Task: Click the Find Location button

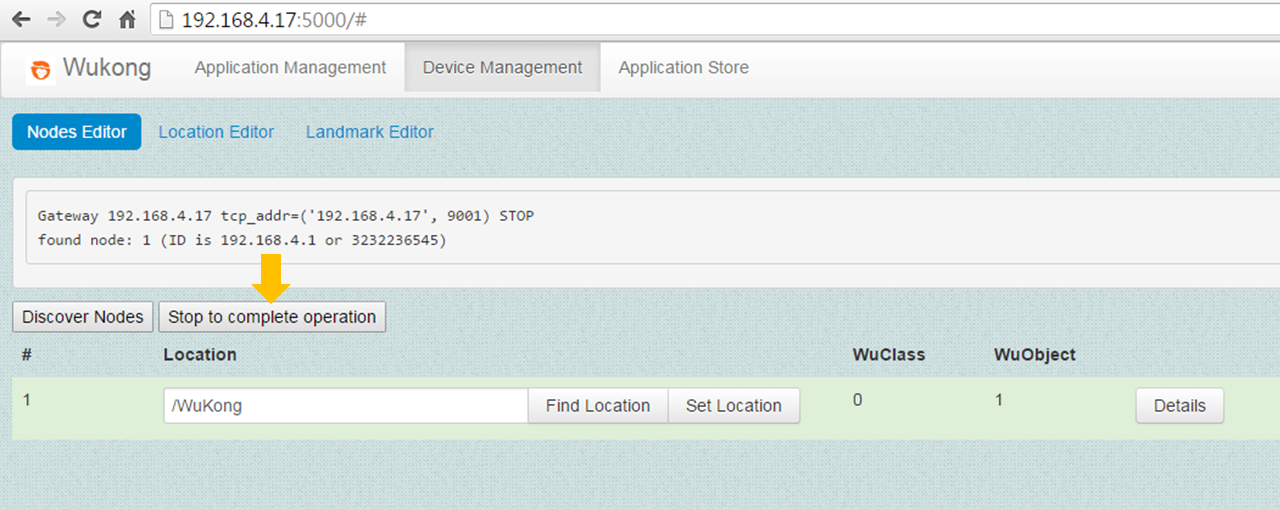Action: pos(598,406)
